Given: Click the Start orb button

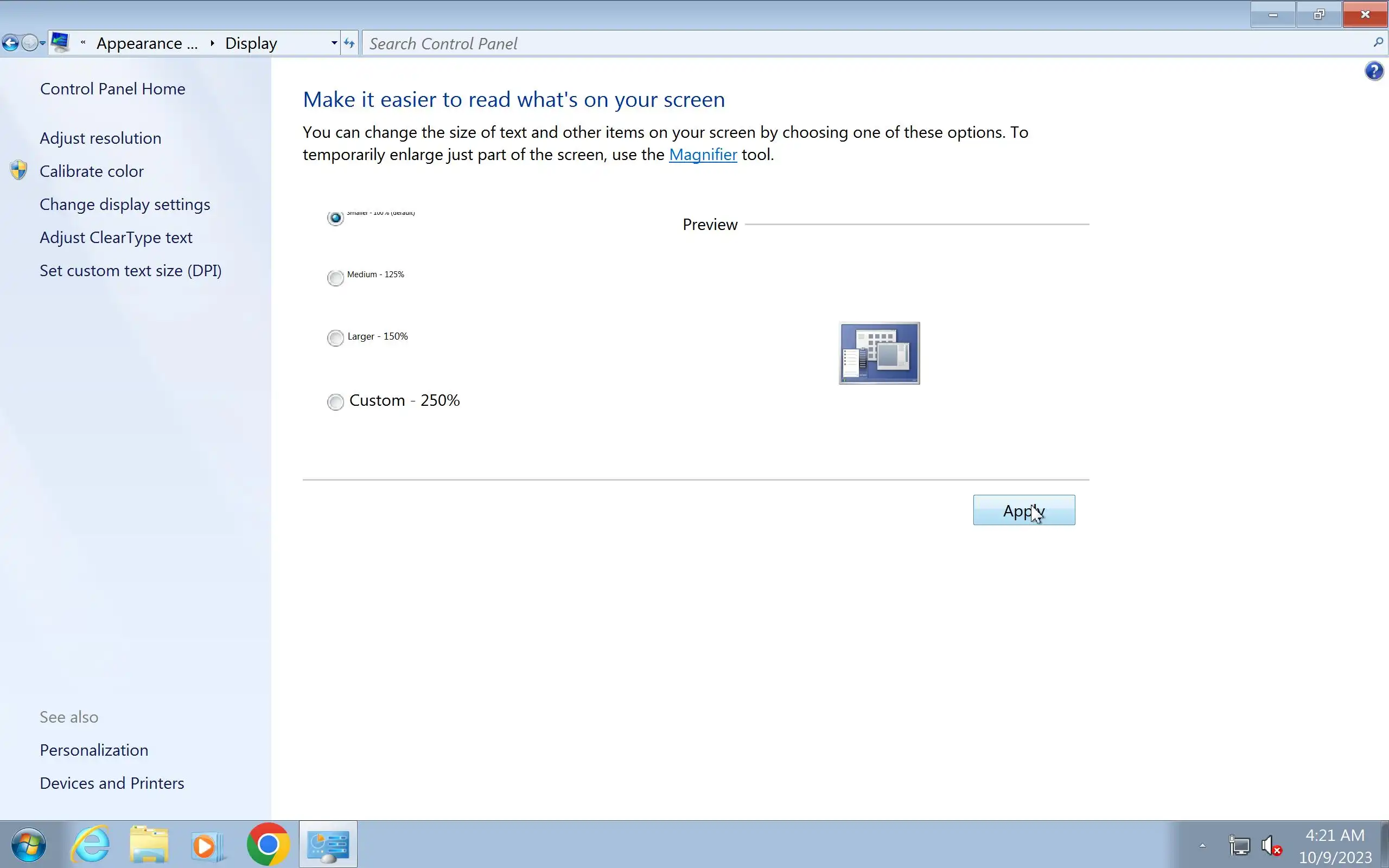Looking at the screenshot, I should point(28,845).
